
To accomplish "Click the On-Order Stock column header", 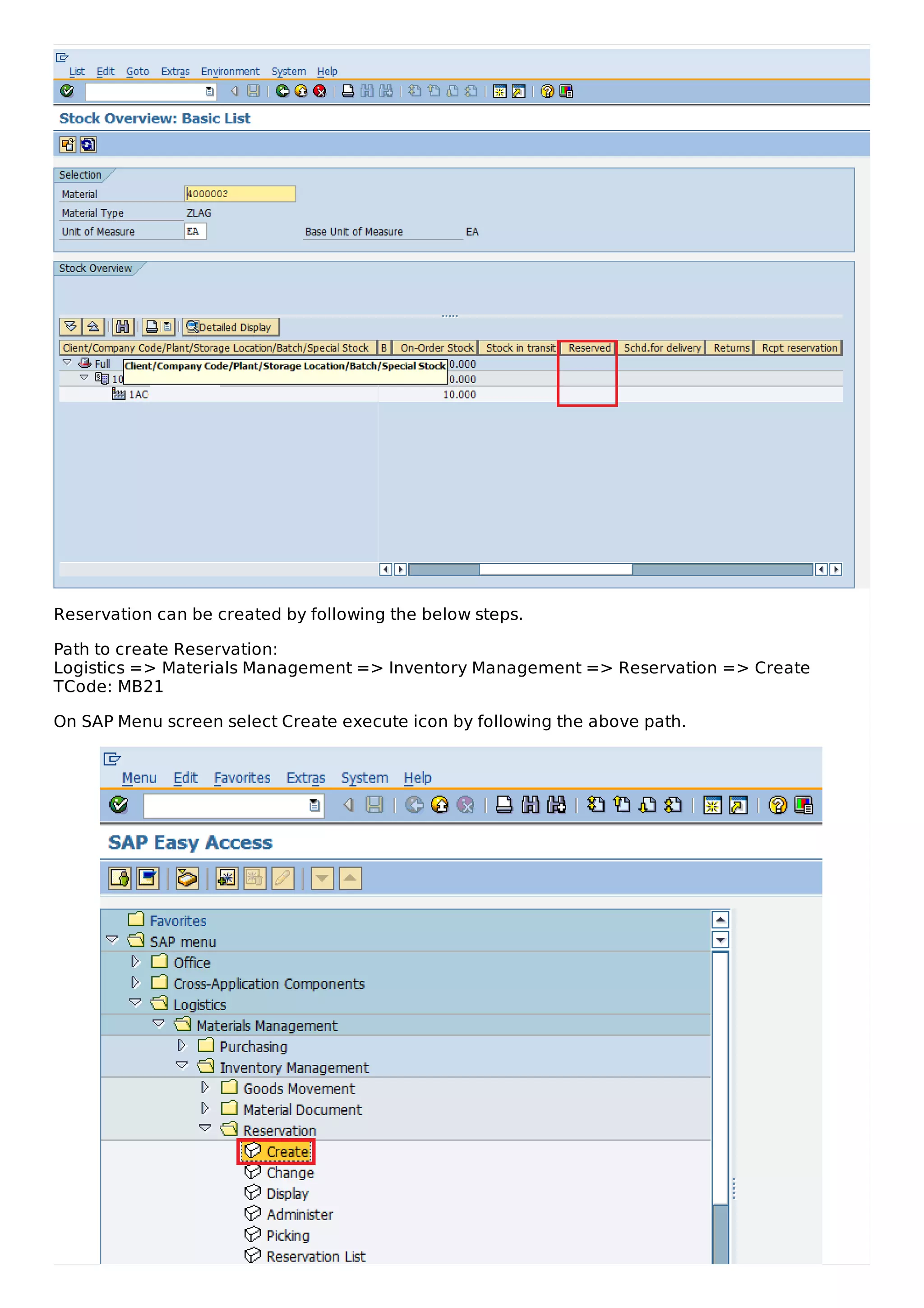I will (435, 348).
